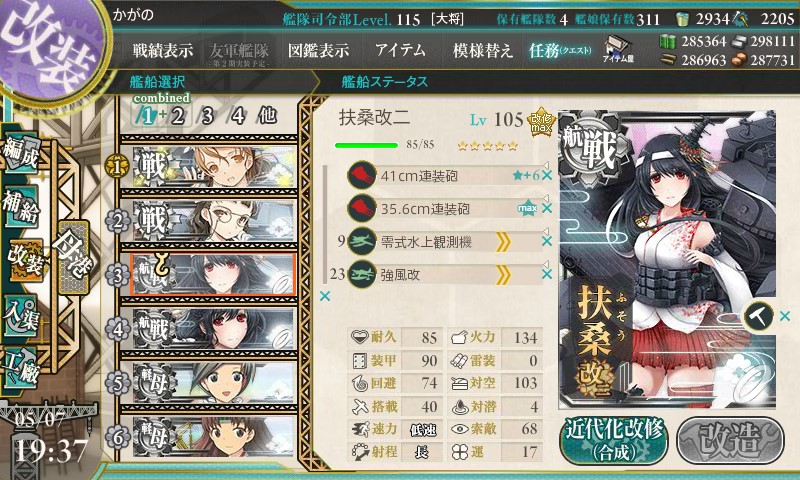Open the 補給 resupply sidebar icon
This screenshot has height=480, width=800.
click(x=22, y=207)
